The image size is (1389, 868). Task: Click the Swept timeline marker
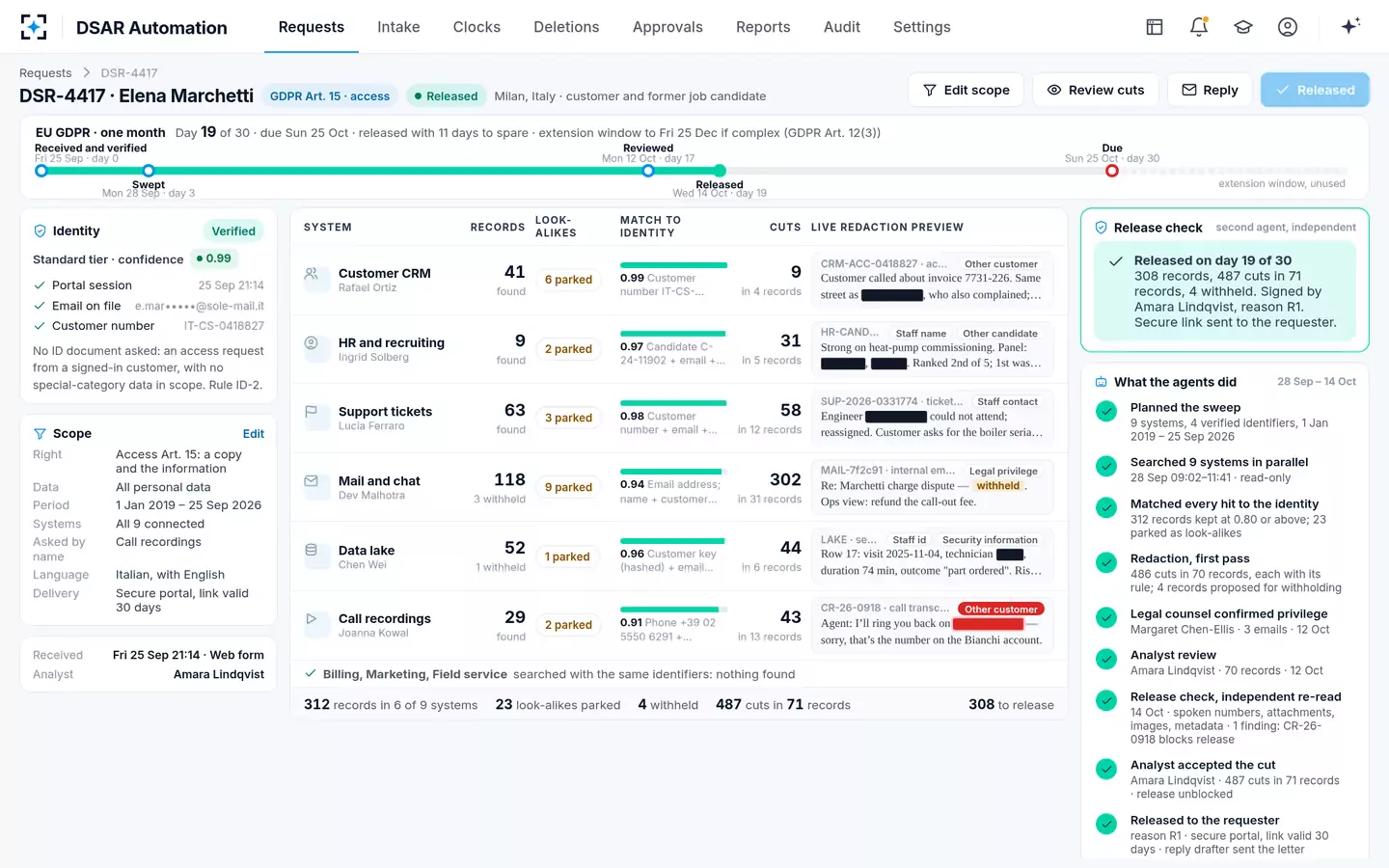(149, 171)
